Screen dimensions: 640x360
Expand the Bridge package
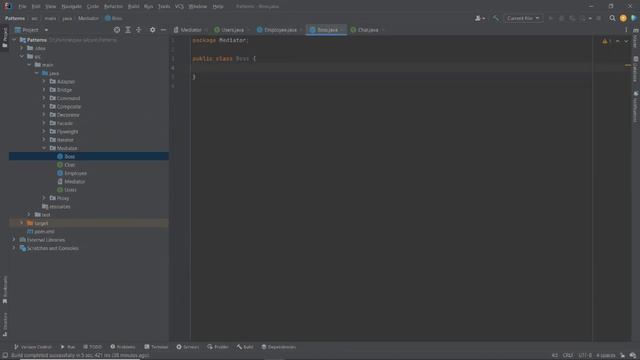click(44, 90)
